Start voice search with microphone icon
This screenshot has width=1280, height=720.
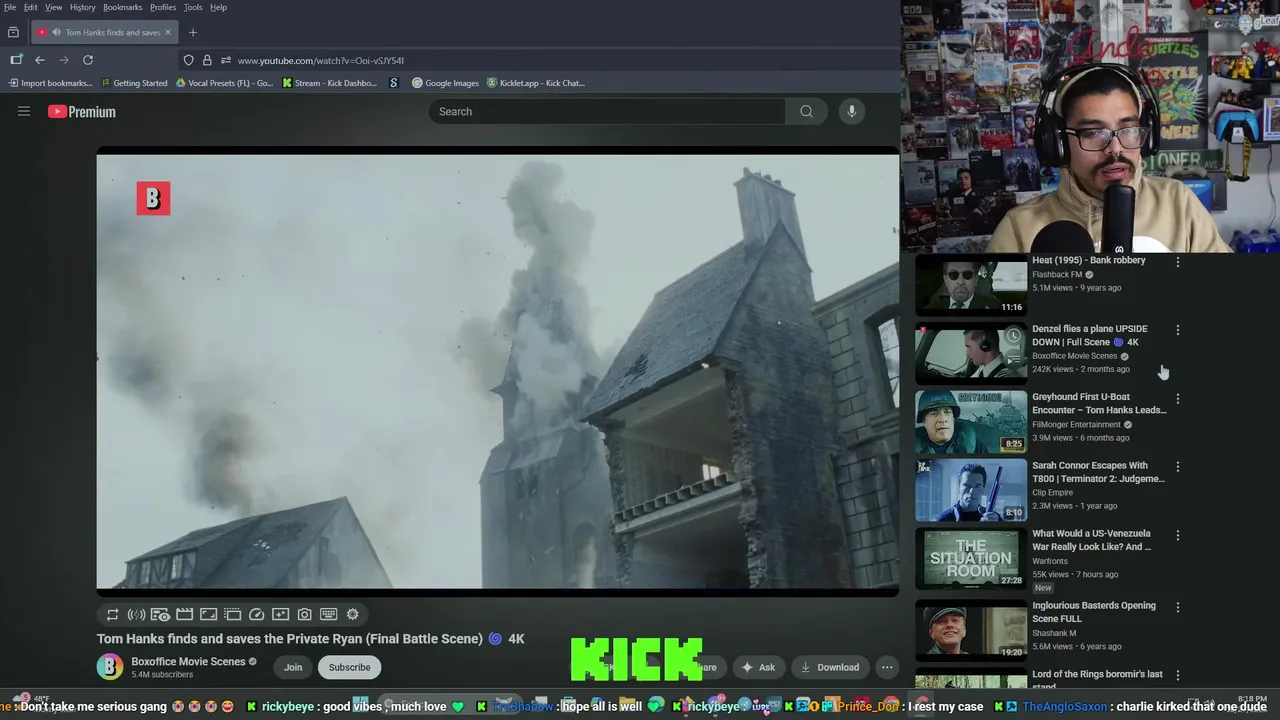[x=852, y=111]
